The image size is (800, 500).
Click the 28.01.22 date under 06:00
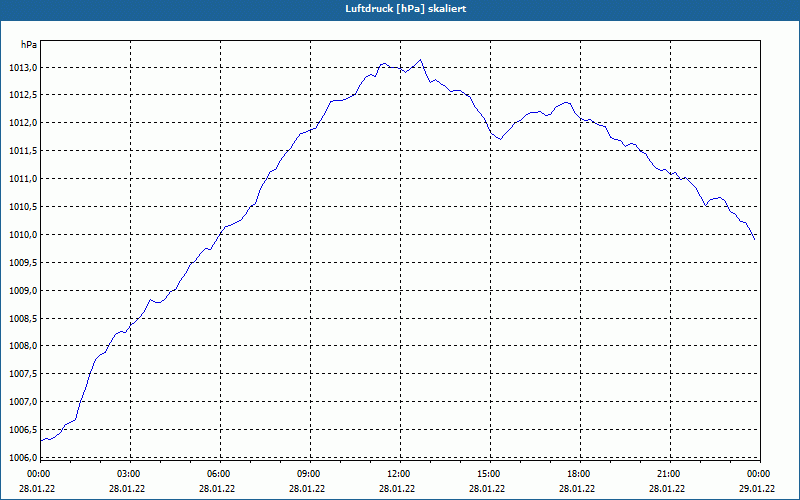(x=217, y=489)
